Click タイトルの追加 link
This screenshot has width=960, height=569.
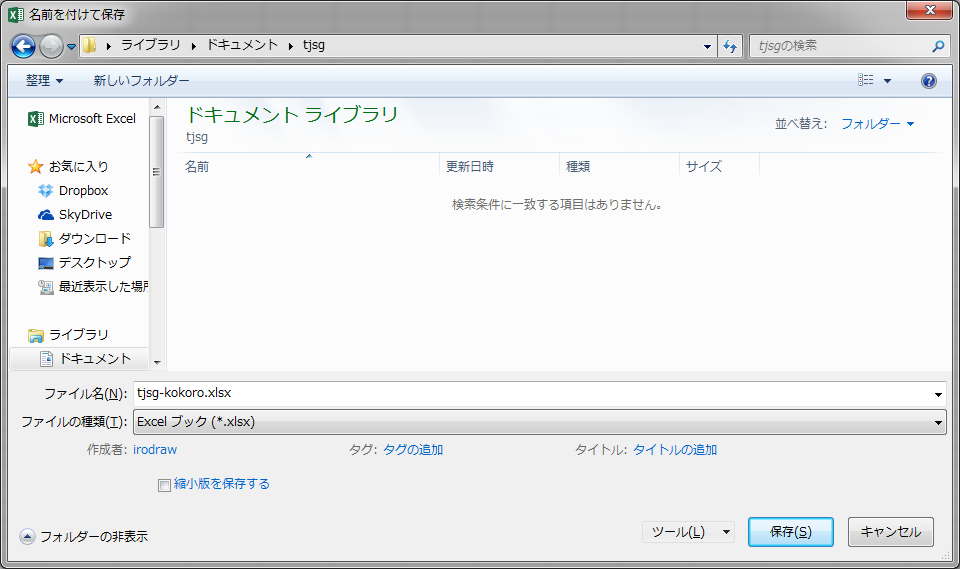point(675,450)
